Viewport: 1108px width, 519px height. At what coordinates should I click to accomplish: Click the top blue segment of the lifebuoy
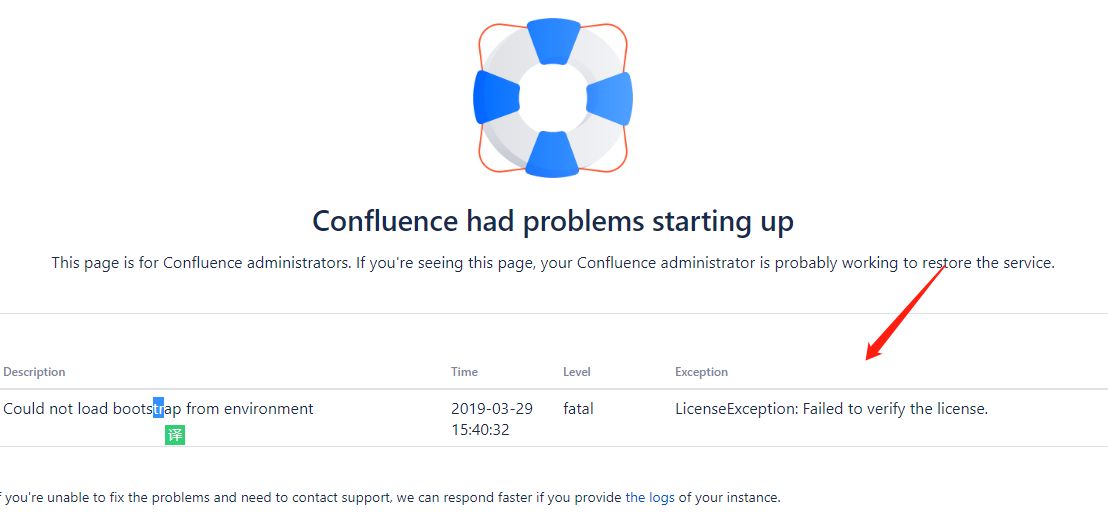coord(553,40)
